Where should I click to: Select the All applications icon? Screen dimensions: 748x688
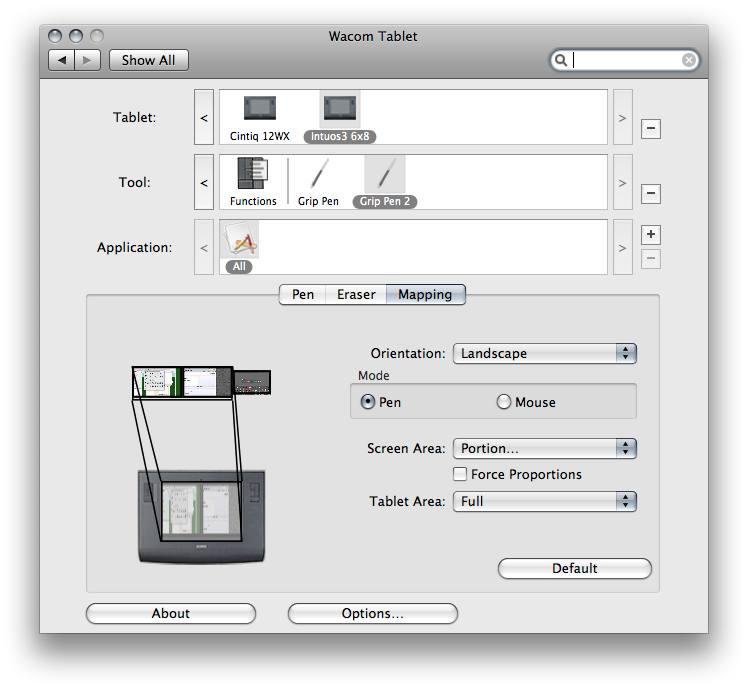click(x=239, y=239)
